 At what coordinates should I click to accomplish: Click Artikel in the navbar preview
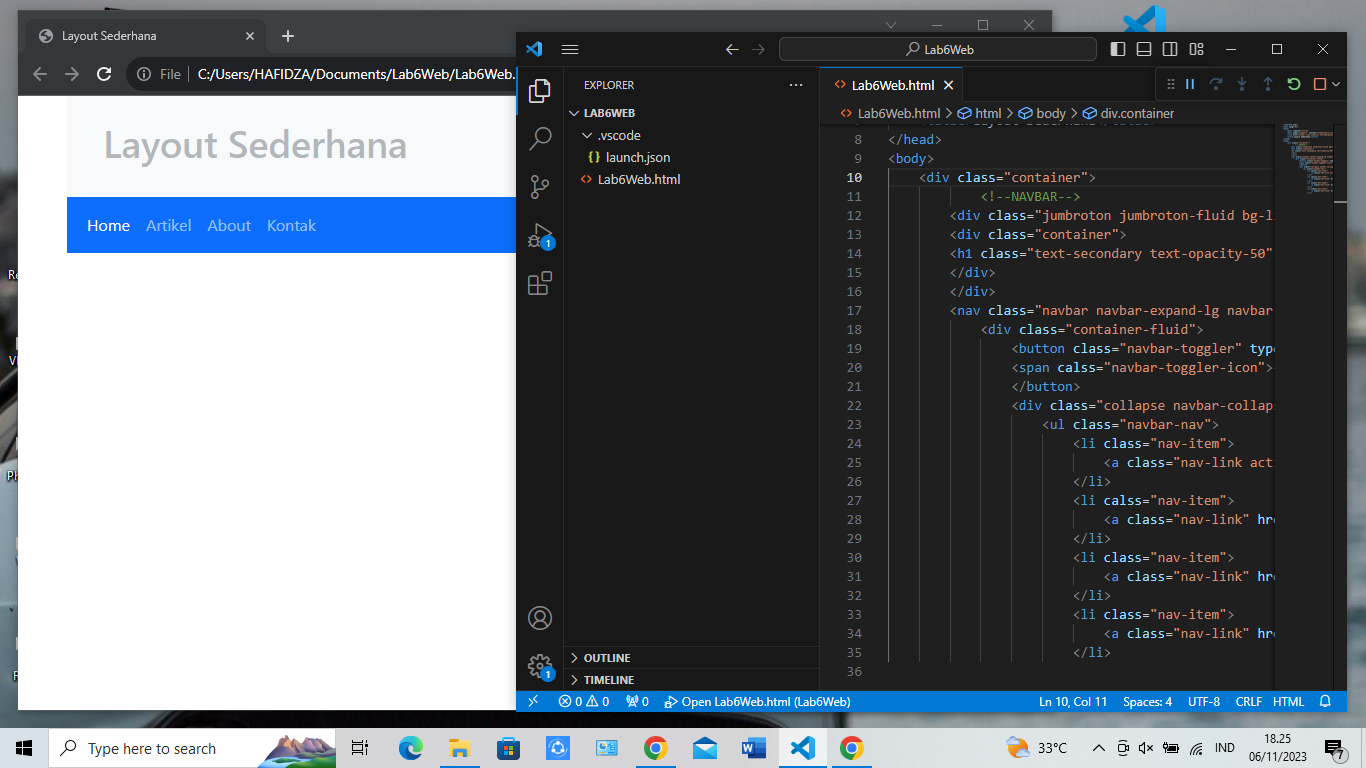pyautogui.click(x=168, y=225)
